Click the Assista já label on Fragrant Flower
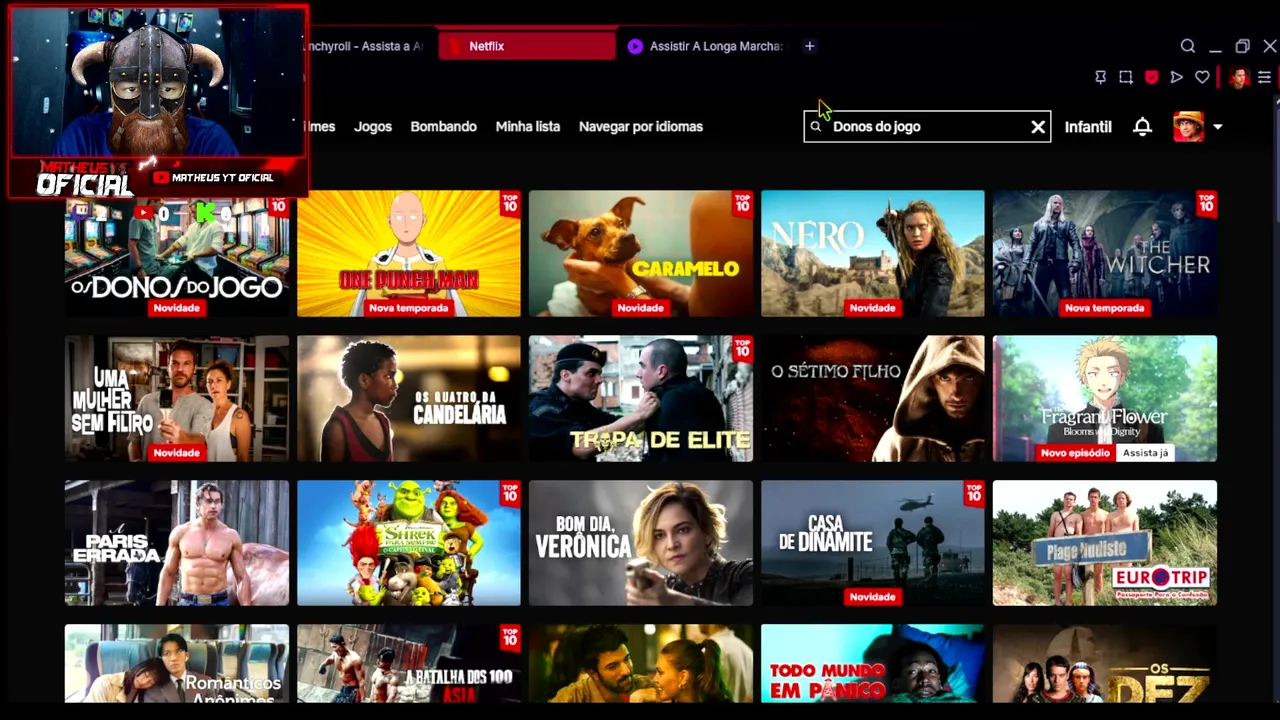Image resolution: width=1280 pixels, height=720 pixels. 1145,453
